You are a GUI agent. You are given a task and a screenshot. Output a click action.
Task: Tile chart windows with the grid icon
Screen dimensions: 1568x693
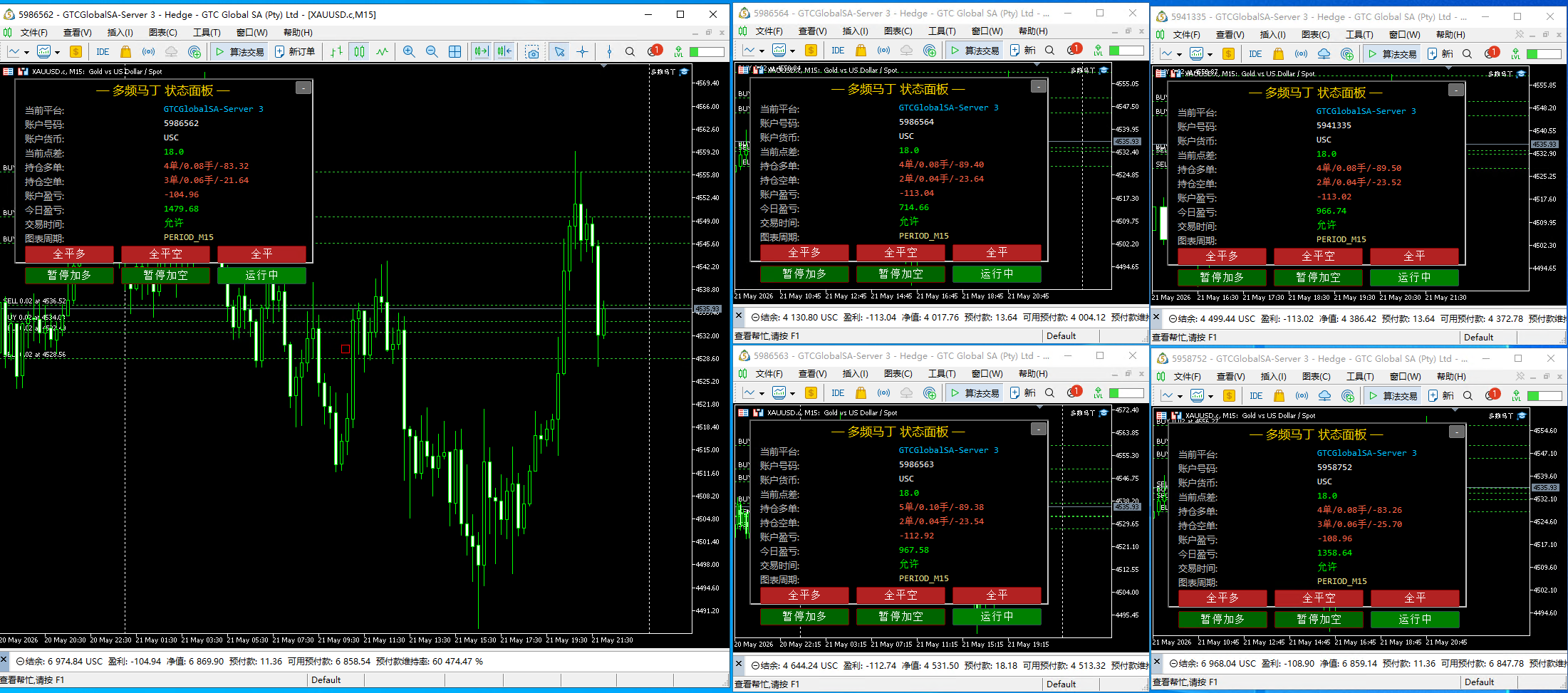(455, 51)
